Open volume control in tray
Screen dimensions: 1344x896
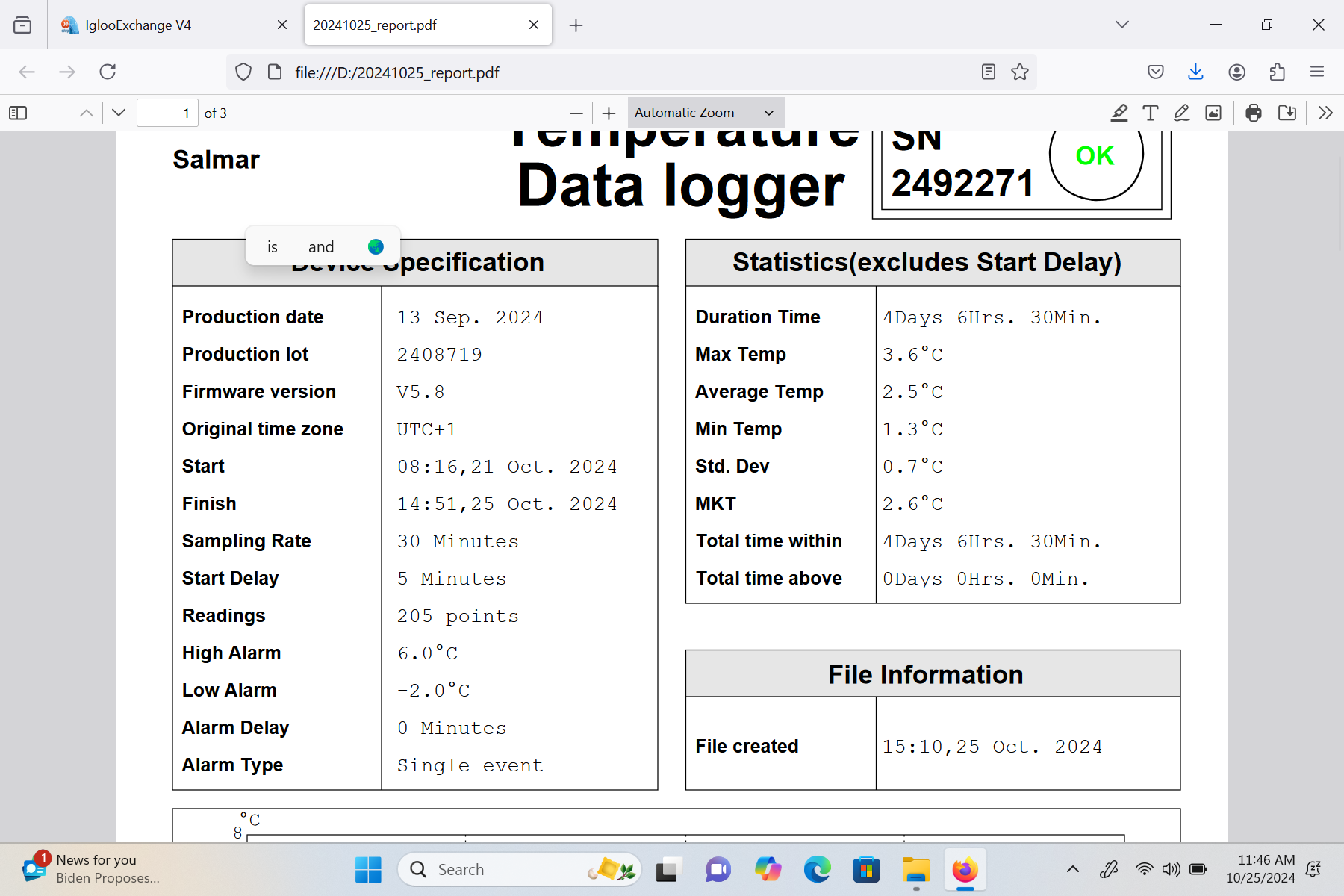pos(1171,869)
